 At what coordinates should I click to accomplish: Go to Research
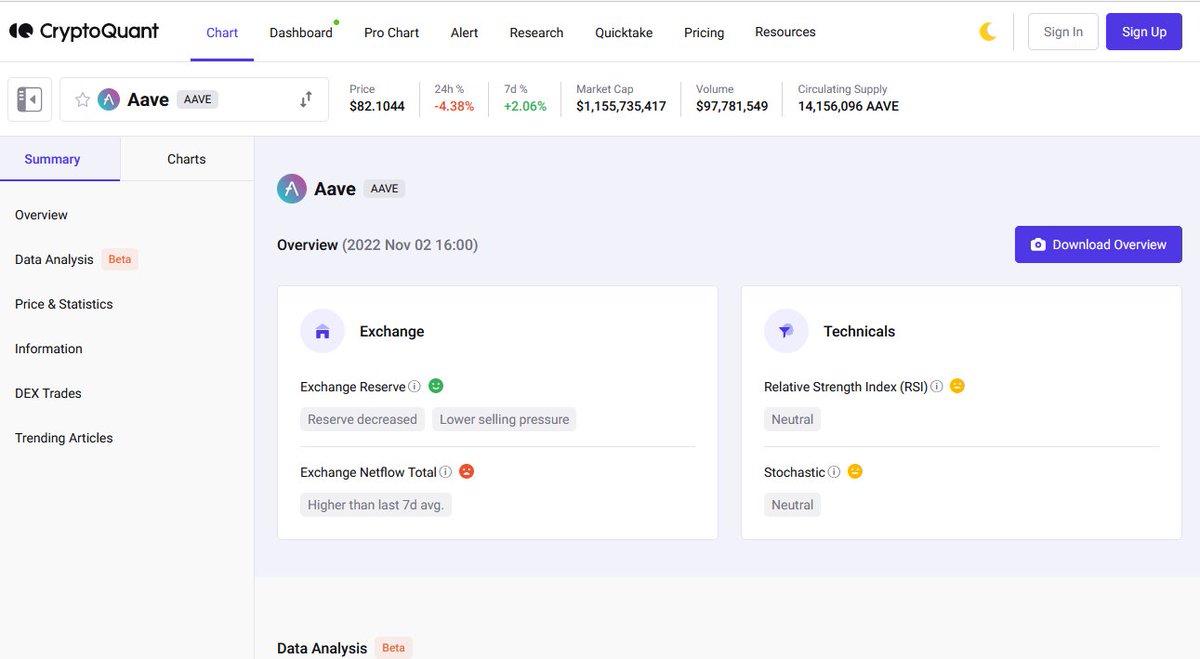[536, 32]
